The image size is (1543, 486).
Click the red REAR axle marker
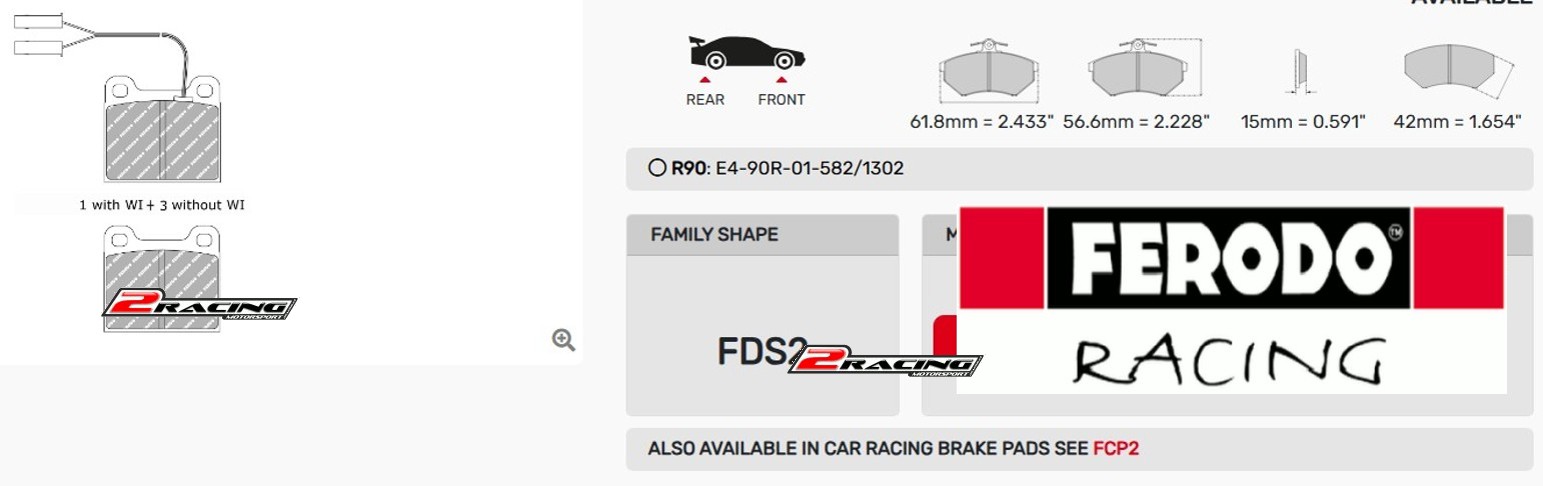705,79
